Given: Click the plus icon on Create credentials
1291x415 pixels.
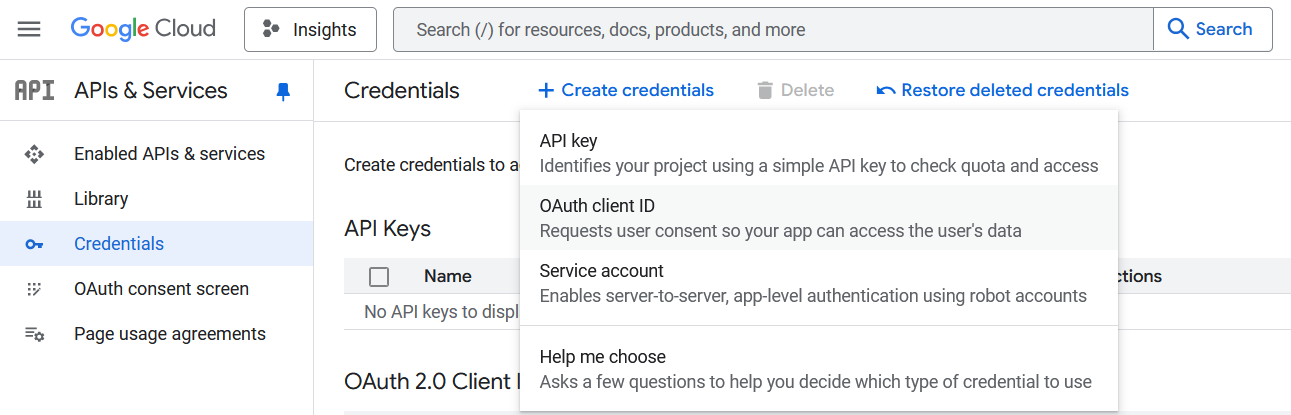Looking at the screenshot, I should 546,91.
